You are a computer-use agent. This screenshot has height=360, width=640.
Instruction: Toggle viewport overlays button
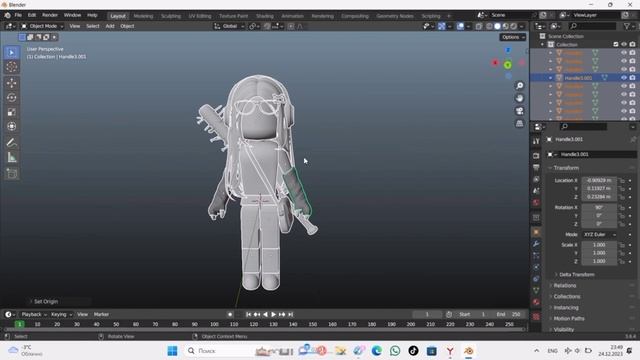tap(460, 26)
